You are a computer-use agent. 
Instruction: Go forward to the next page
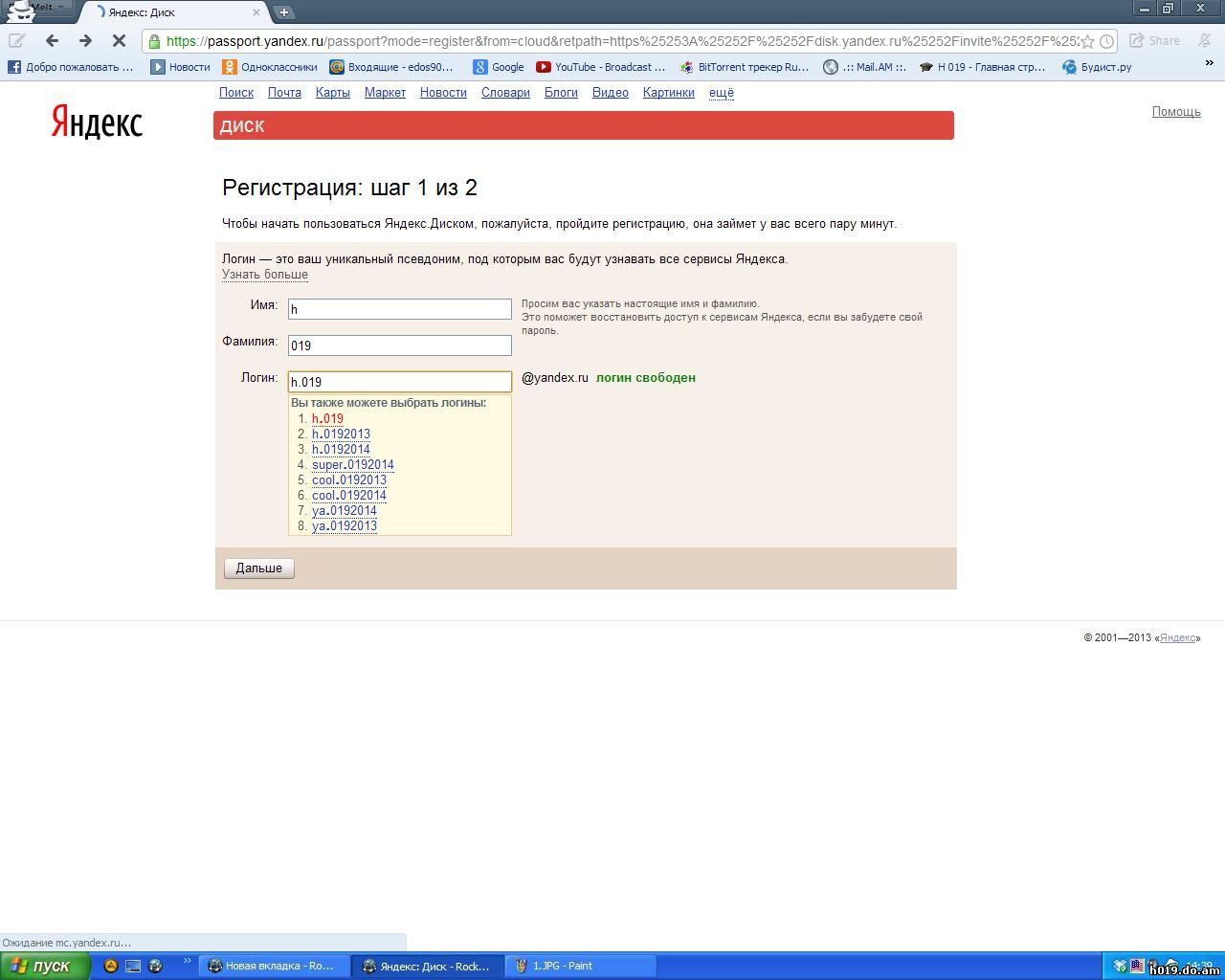pyautogui.click(x=85, y=40)
